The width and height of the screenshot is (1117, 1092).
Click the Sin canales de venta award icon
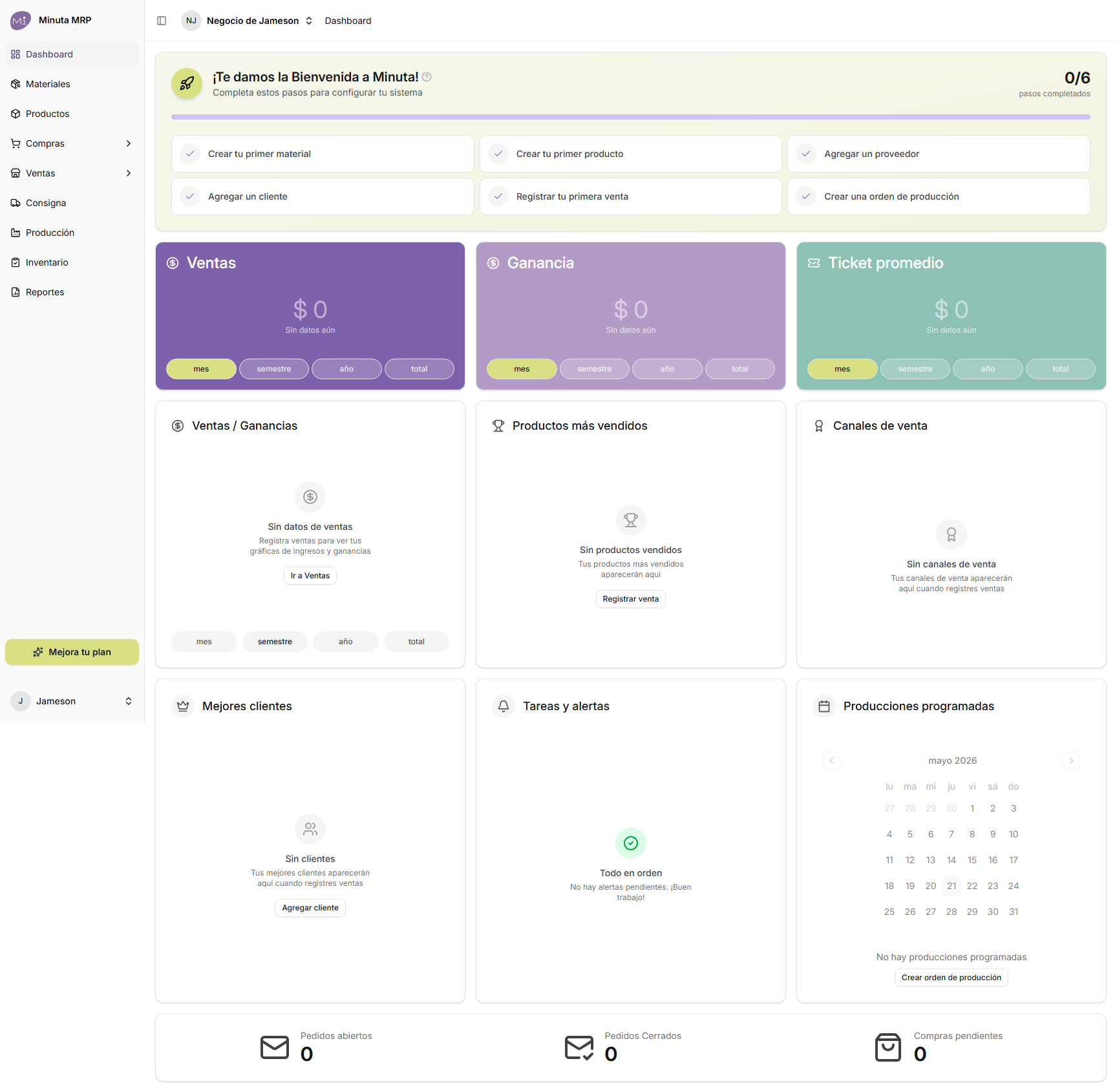[952, 534]
